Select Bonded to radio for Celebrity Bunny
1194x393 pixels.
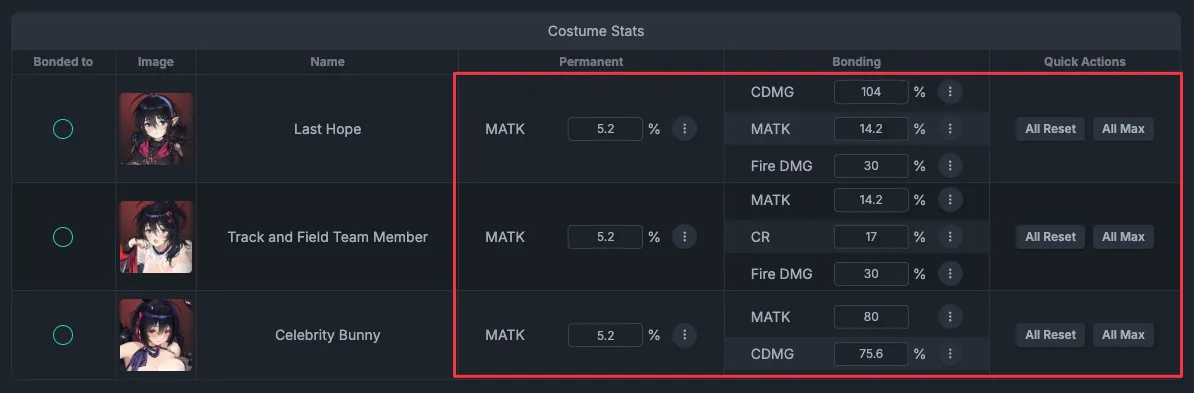tap(62, 334)
